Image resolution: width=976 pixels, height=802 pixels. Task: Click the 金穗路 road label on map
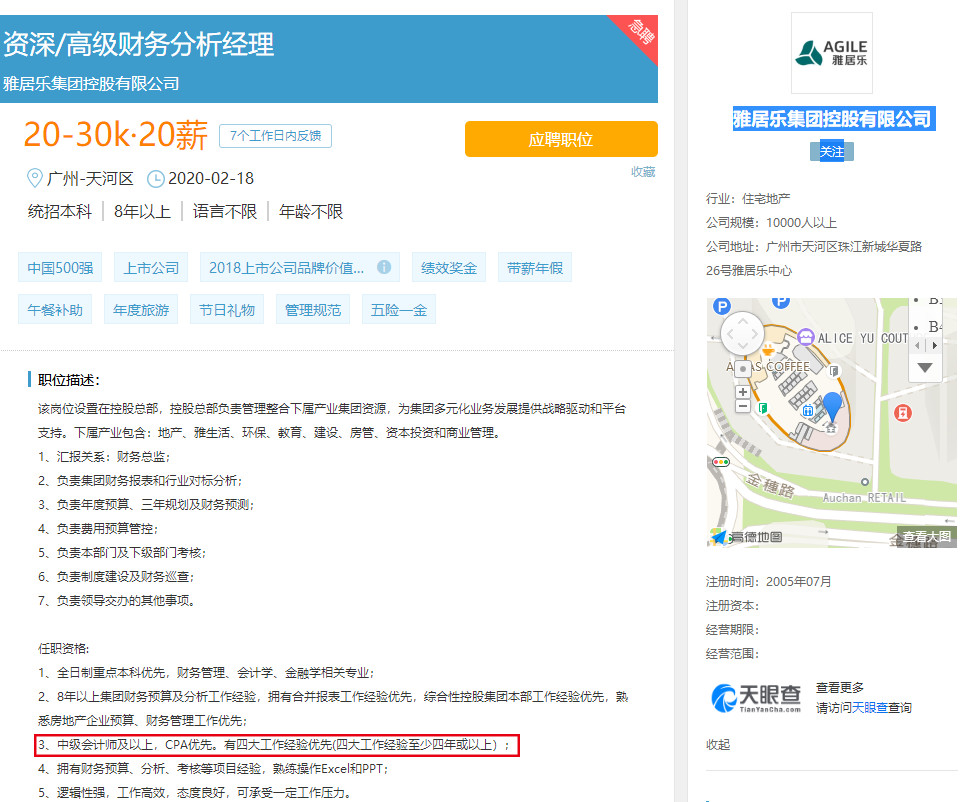(771, 485)
